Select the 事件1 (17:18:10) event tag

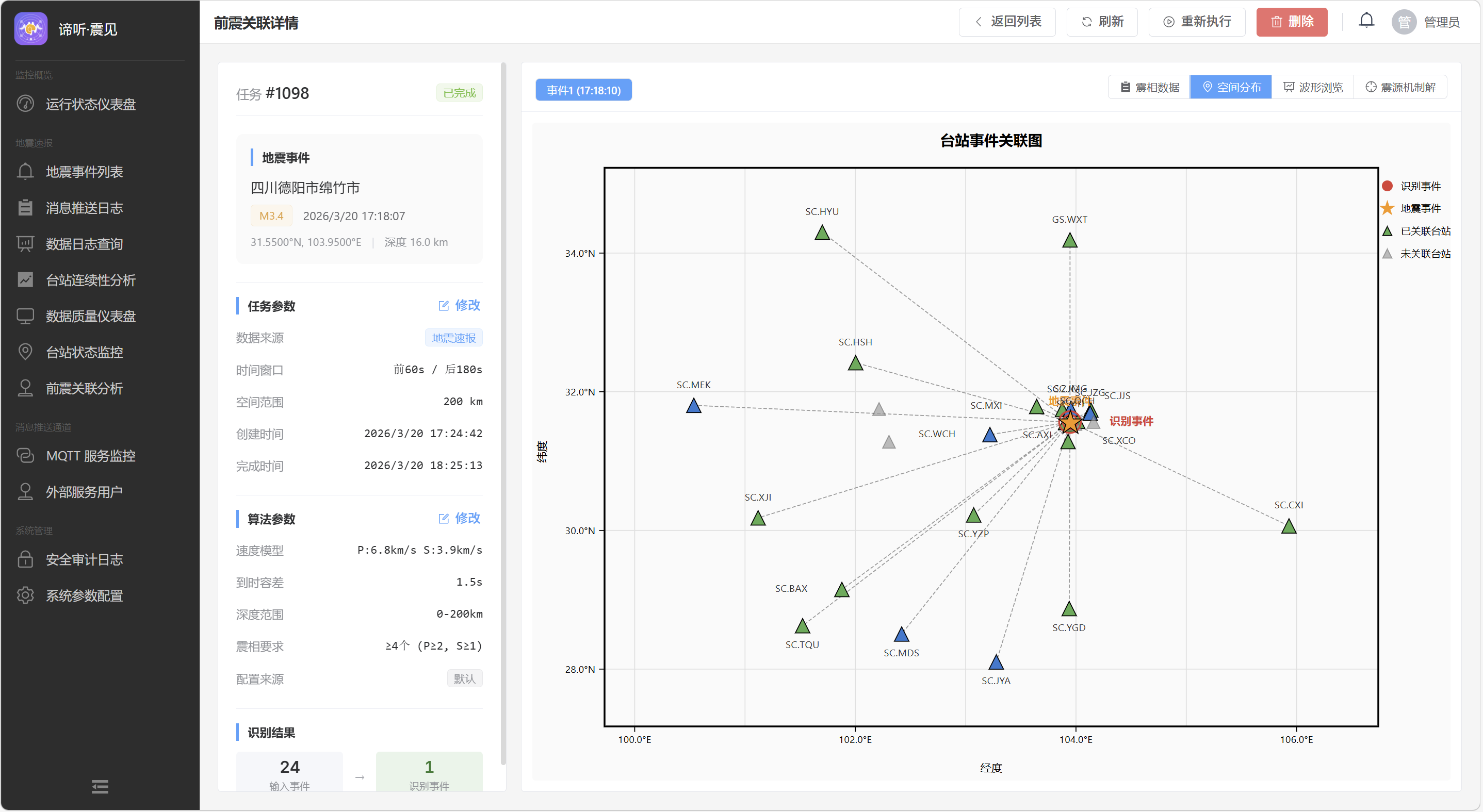[583, 90]
